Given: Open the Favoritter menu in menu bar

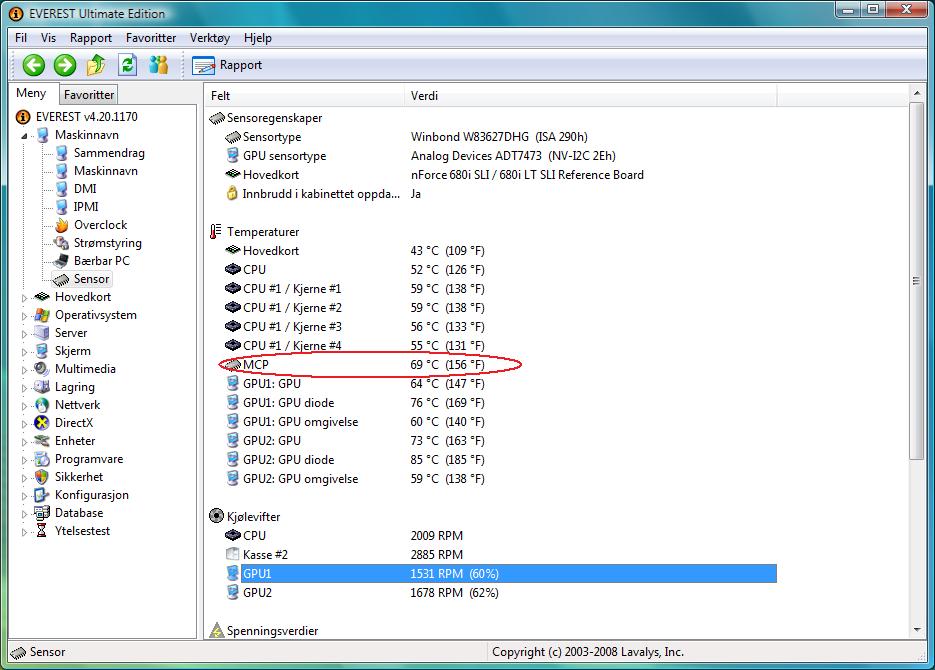Looking at the screenshot, I should 151,38.
